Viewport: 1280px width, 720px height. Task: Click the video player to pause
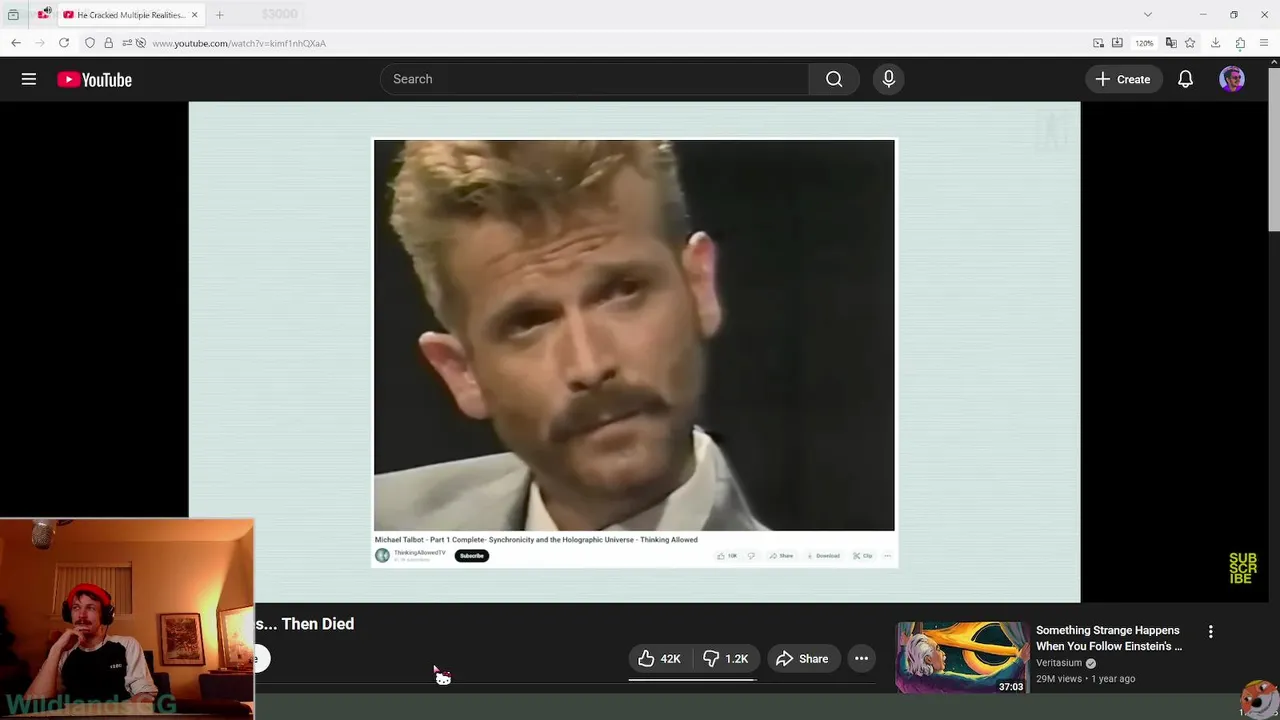(634, 352)
